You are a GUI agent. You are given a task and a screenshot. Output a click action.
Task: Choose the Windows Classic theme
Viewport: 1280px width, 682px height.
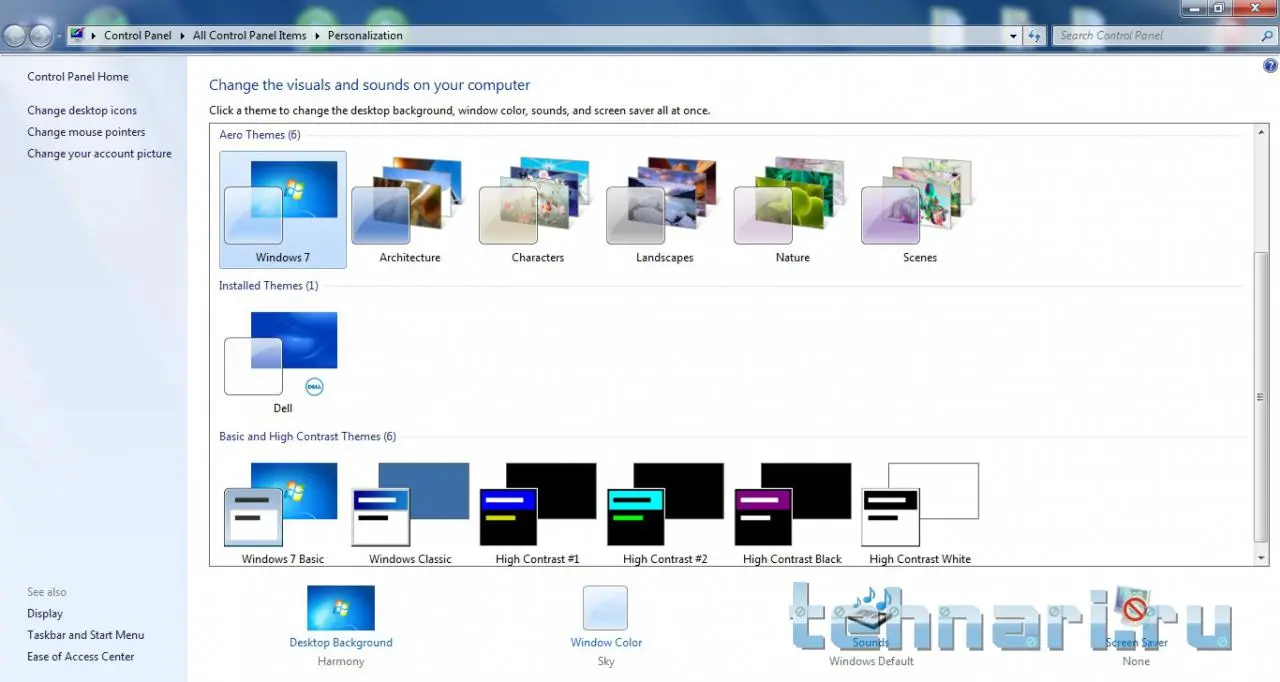(x=410, y=512)
